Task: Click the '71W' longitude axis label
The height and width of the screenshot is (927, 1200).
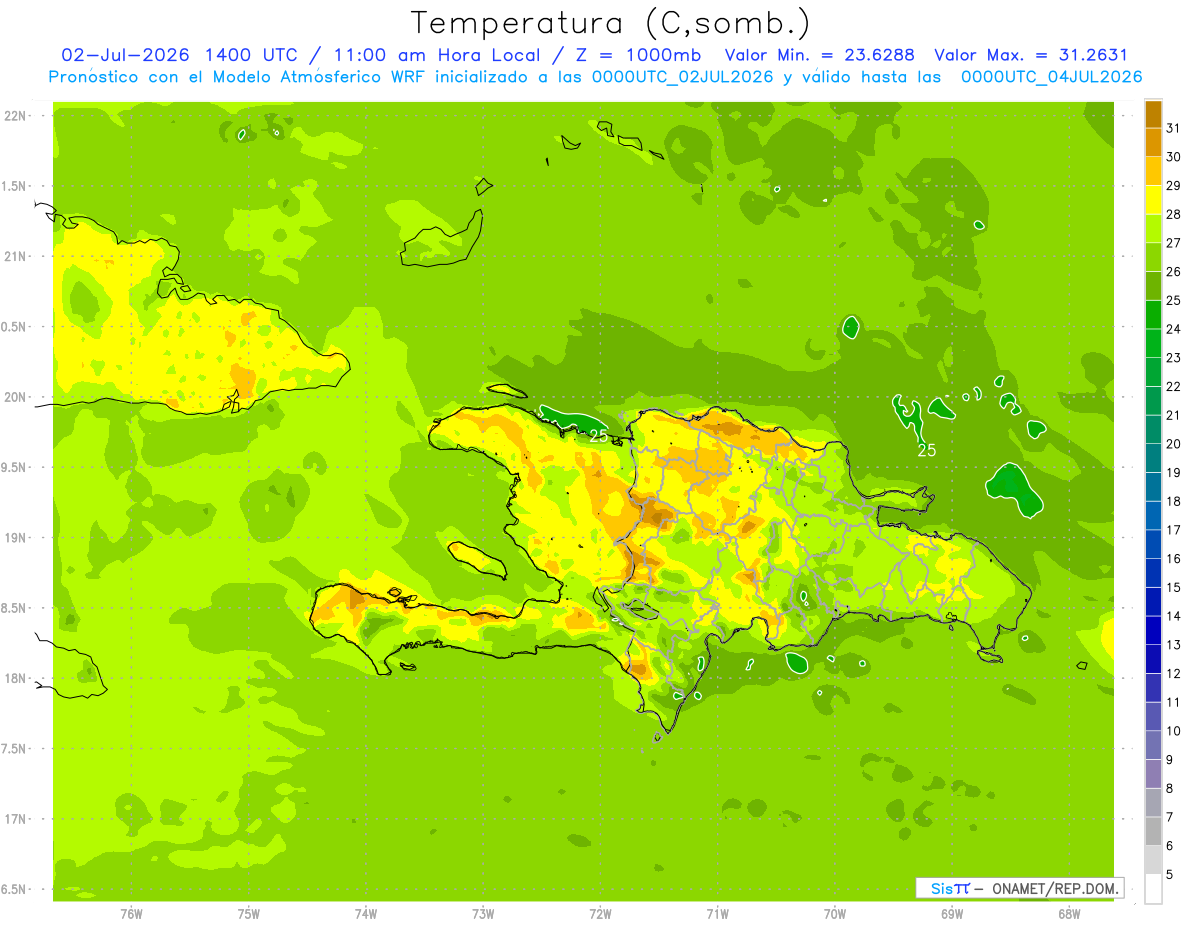Action: 717,913
